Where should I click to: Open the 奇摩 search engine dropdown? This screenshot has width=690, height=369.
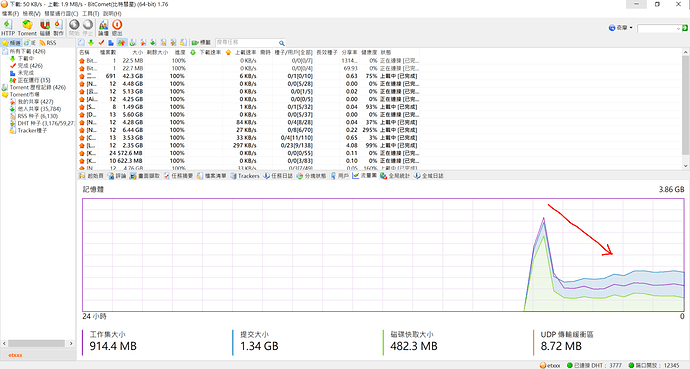tap(621, 28)
